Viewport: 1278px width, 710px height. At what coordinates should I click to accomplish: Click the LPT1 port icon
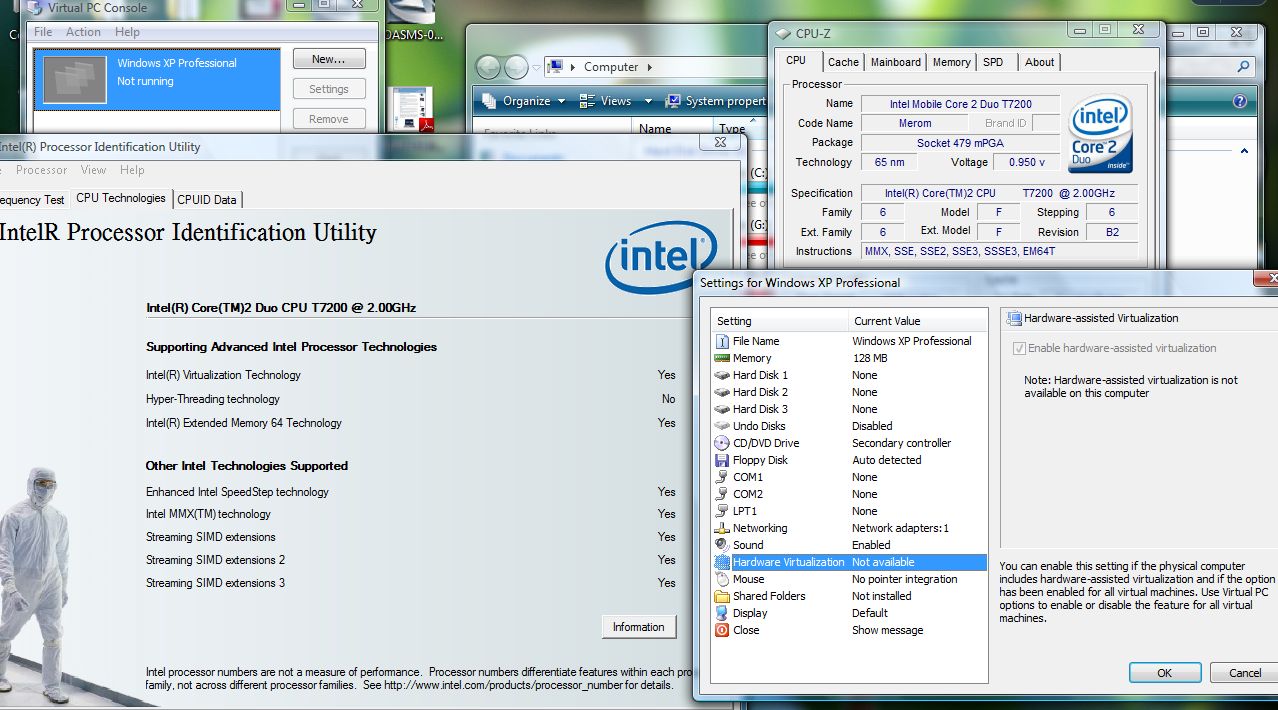722,511
